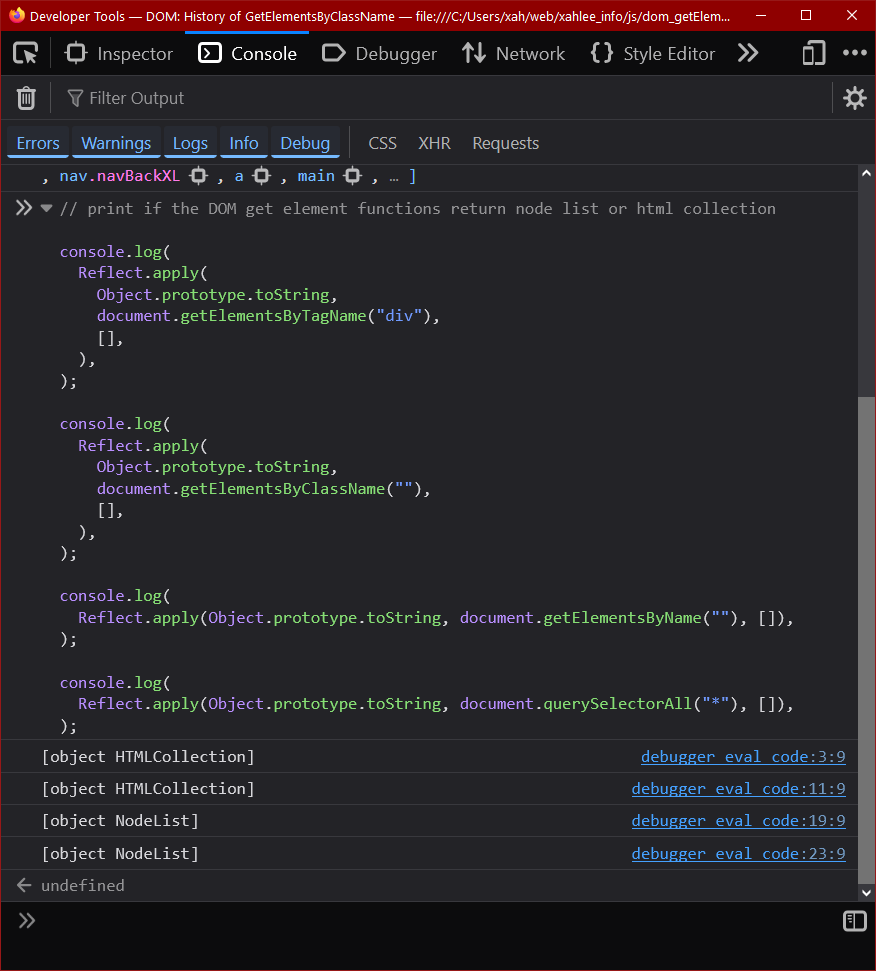Open debugger eval code:11:9 link

pos(739,788)
